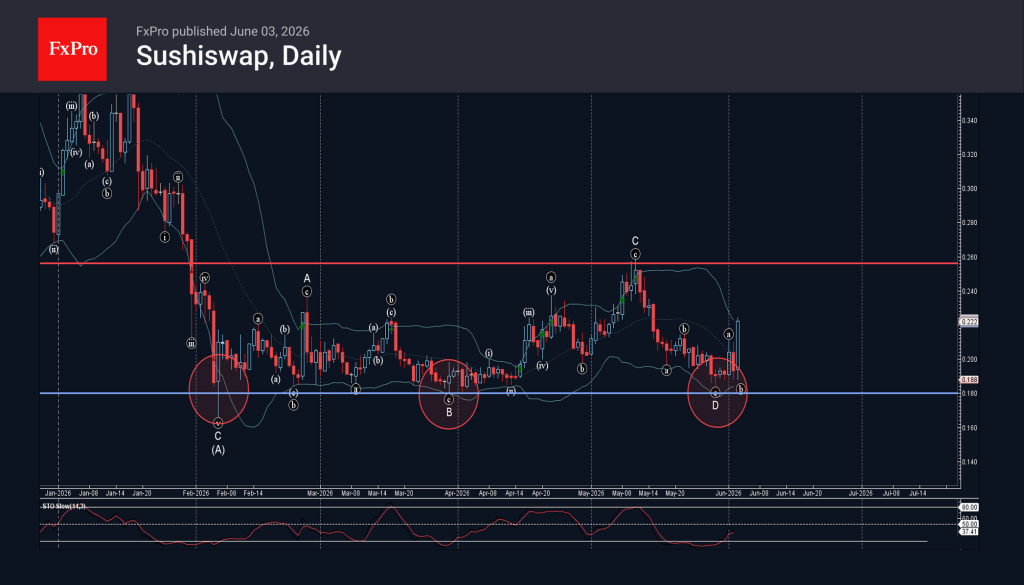
Task: Click the Apr-08 date label
Action: tap(488, 494)
